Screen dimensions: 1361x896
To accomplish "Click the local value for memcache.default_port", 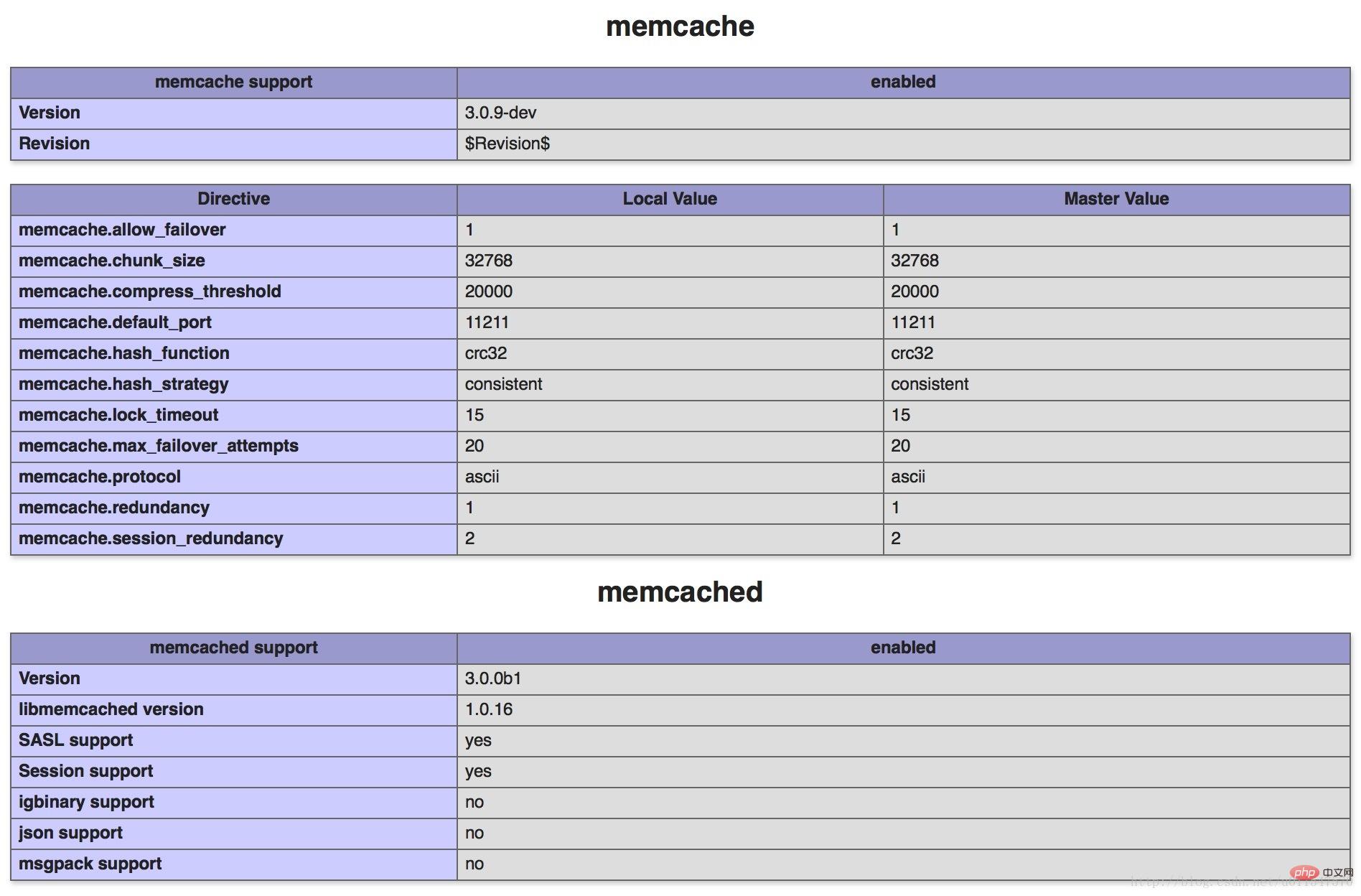I will (487, 322).
